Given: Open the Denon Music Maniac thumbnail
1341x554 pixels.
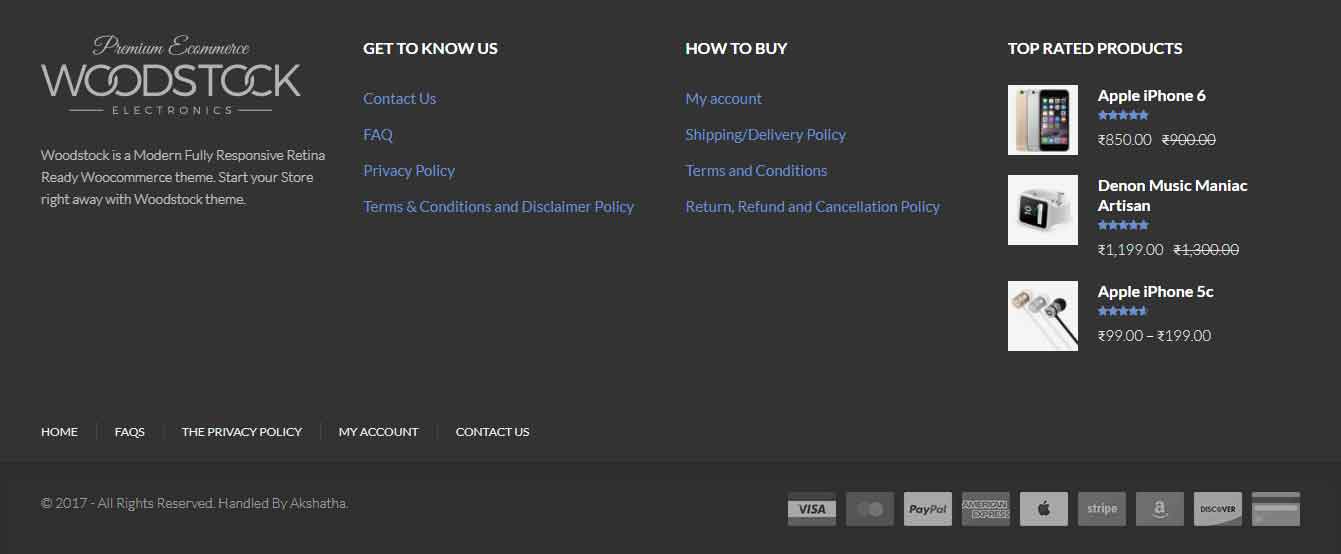Looking at the screenshot, I should [1042, 210].
